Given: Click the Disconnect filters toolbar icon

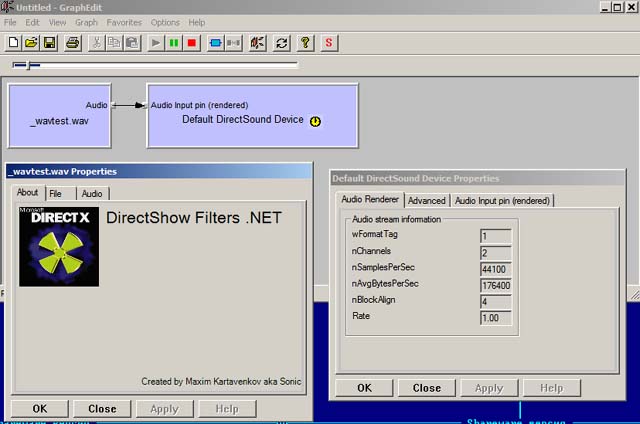Looking at the screenshot, I should (x=233, y=43).
